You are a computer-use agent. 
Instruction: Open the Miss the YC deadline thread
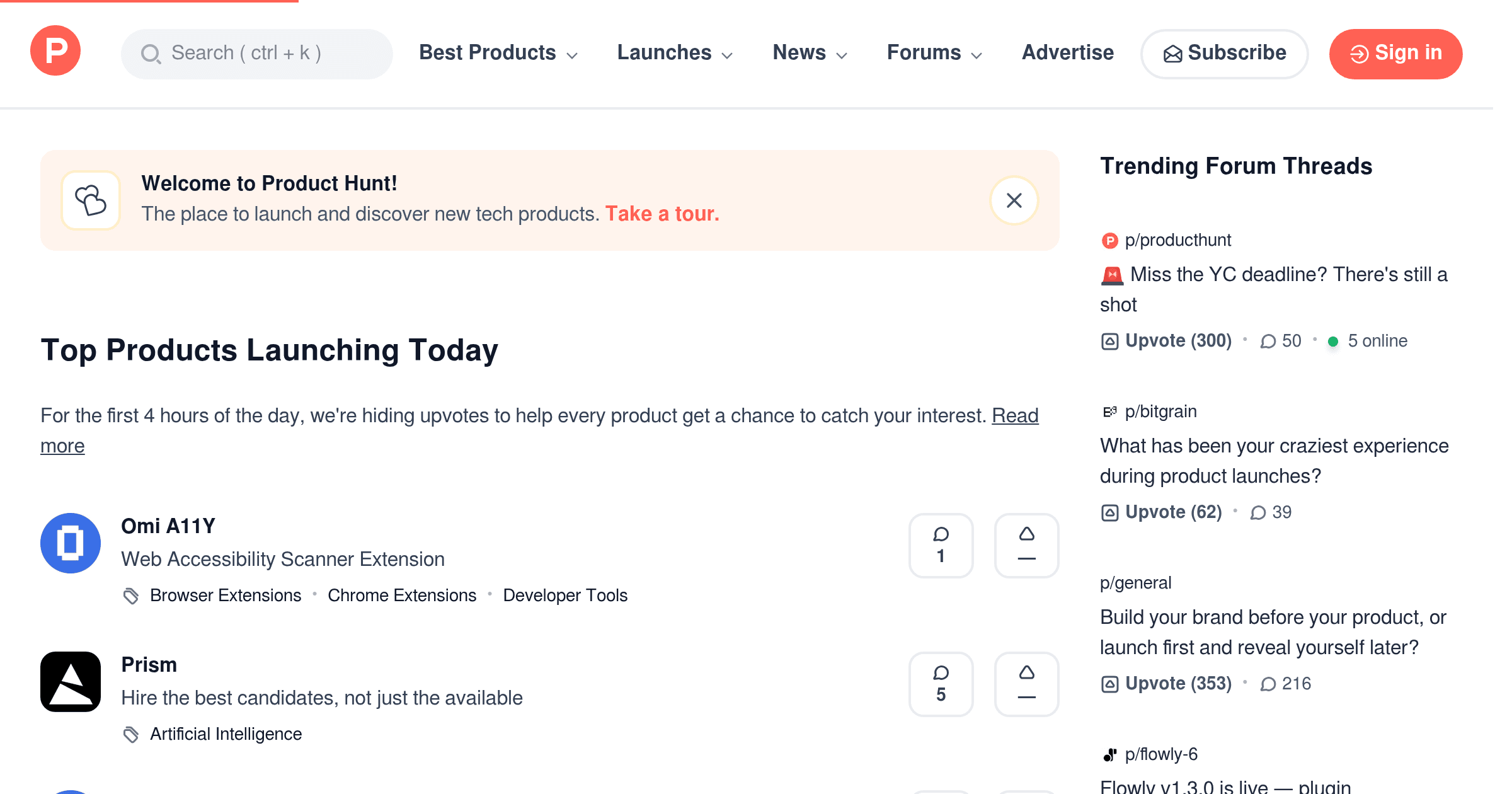1274,289
